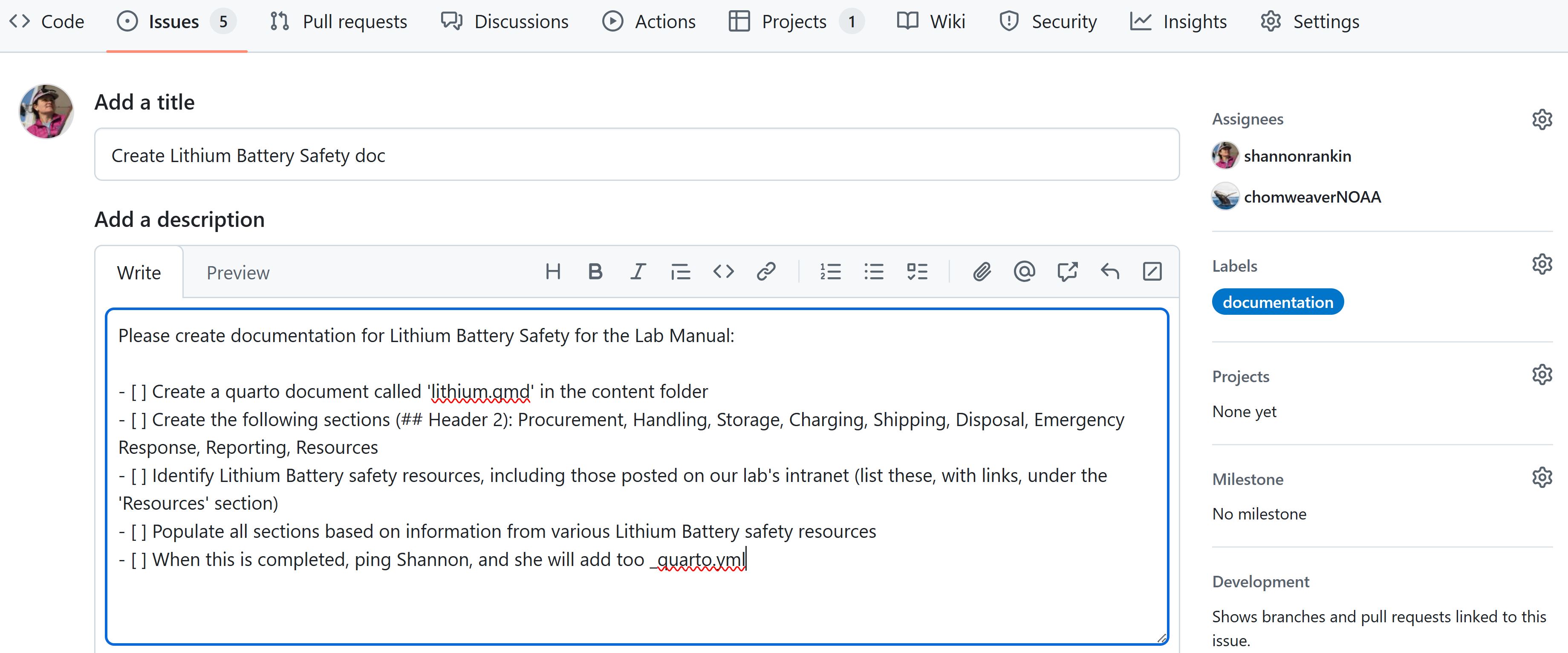Insert code with the angle brackets icon
The width and height of the screenshot is (1568, 653).
[x=723, y=272]
